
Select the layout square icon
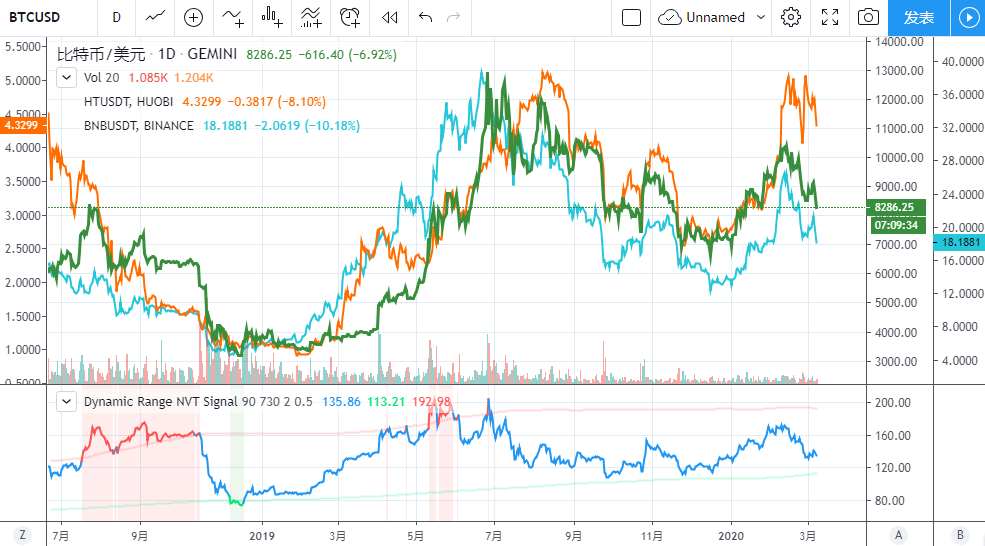click(x=631, y=18)
